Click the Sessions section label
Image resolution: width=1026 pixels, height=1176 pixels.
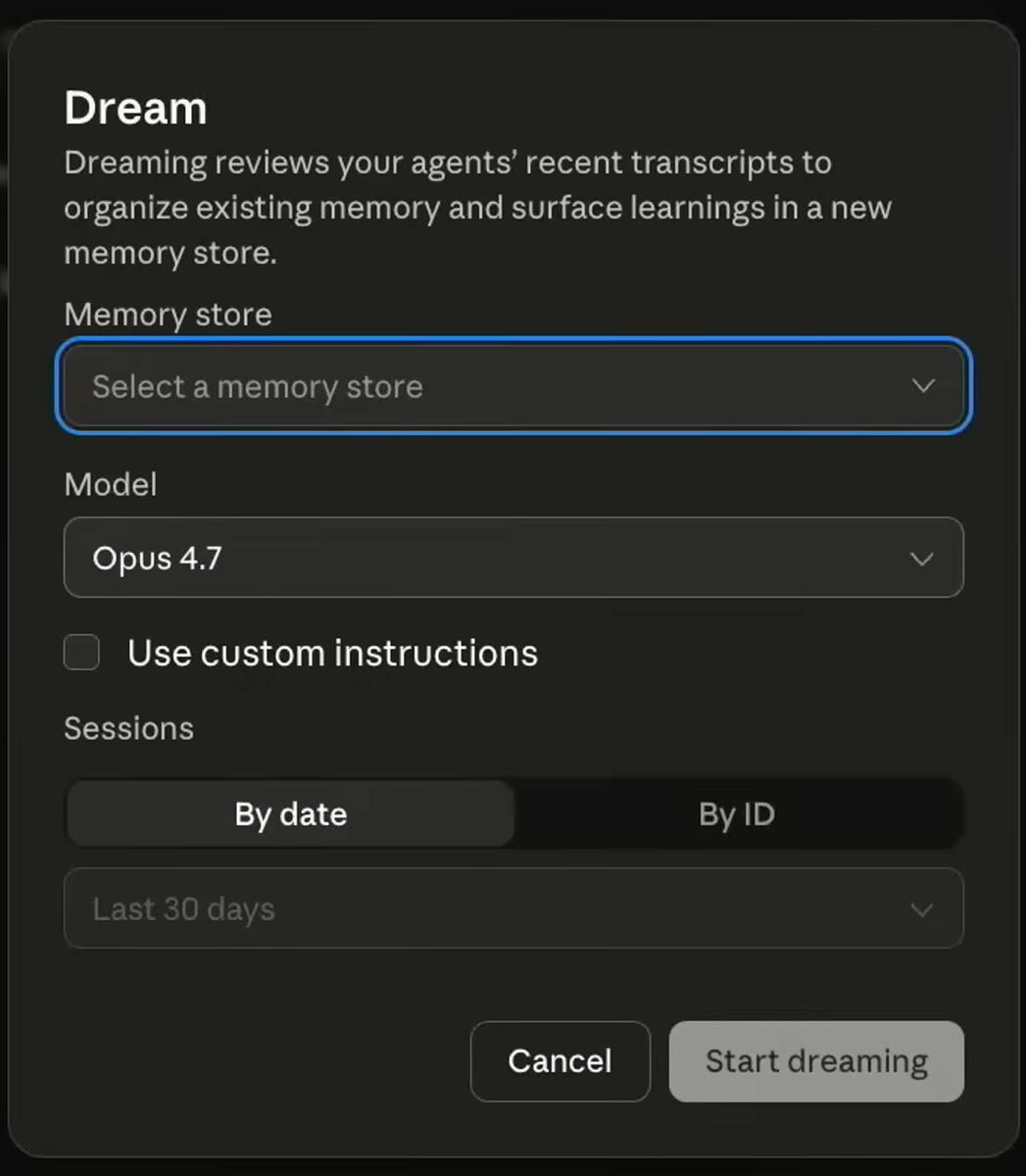click(x=128, y=728)
